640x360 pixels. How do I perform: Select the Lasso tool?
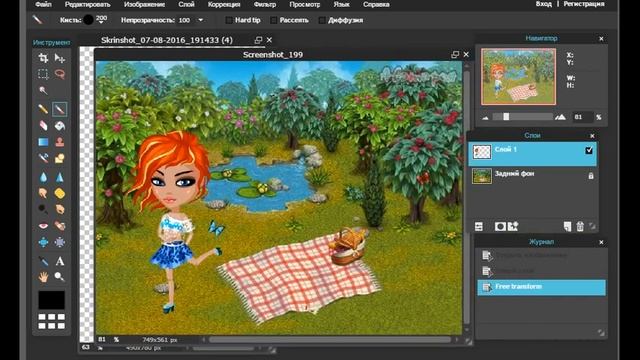[x=60, y=74]
